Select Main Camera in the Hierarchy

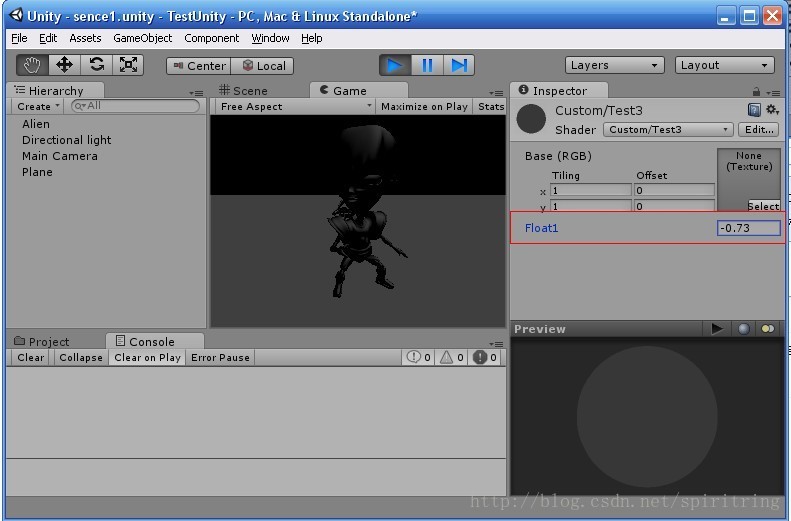click(x=60, y=156)
